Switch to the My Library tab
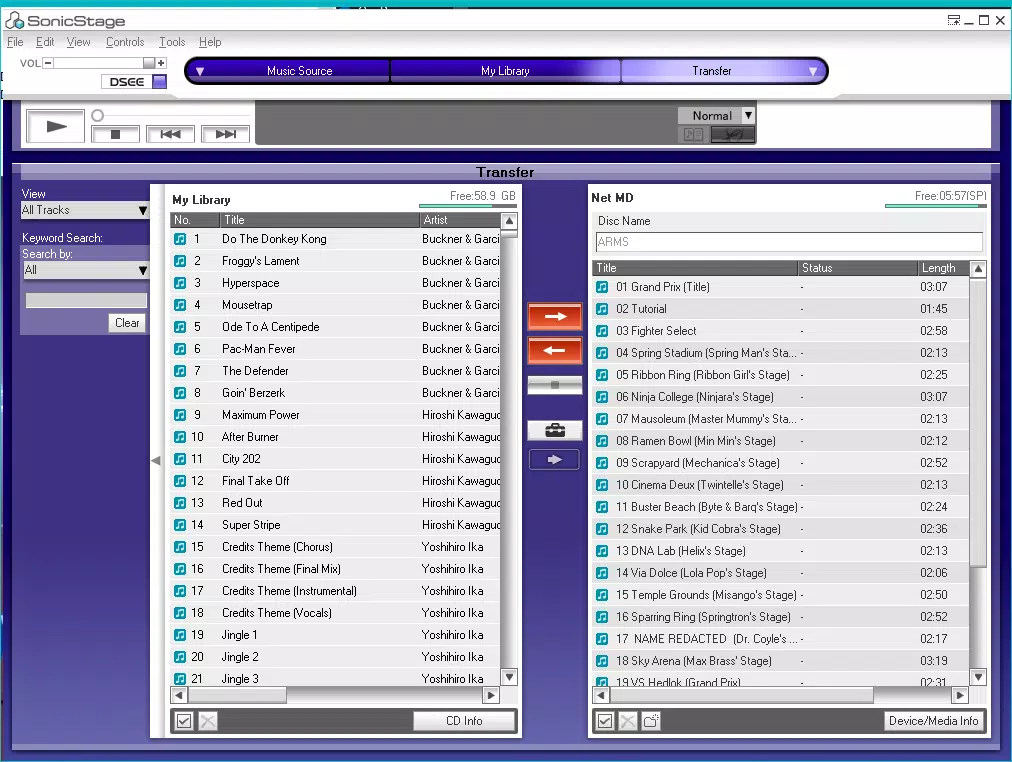1012x762 pixels. [505, 71]
